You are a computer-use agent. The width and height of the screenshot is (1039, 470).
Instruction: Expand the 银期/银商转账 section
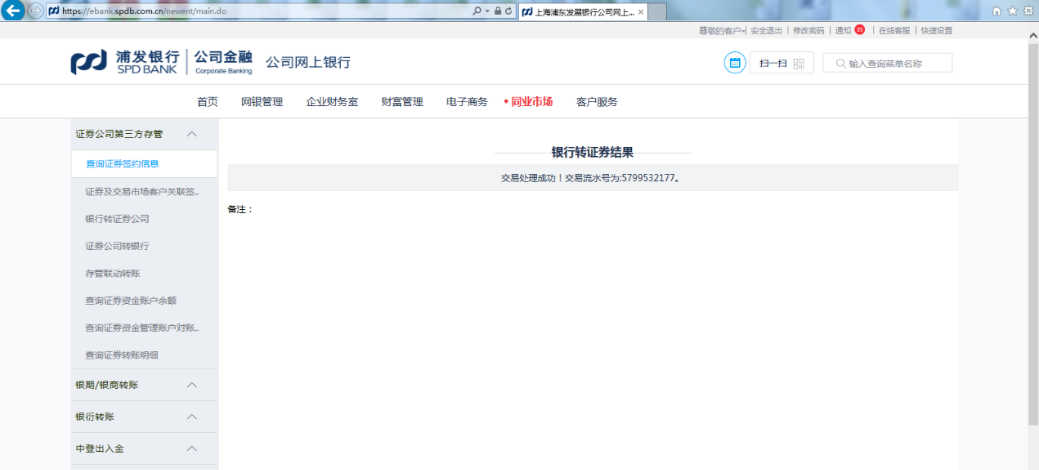192,385
